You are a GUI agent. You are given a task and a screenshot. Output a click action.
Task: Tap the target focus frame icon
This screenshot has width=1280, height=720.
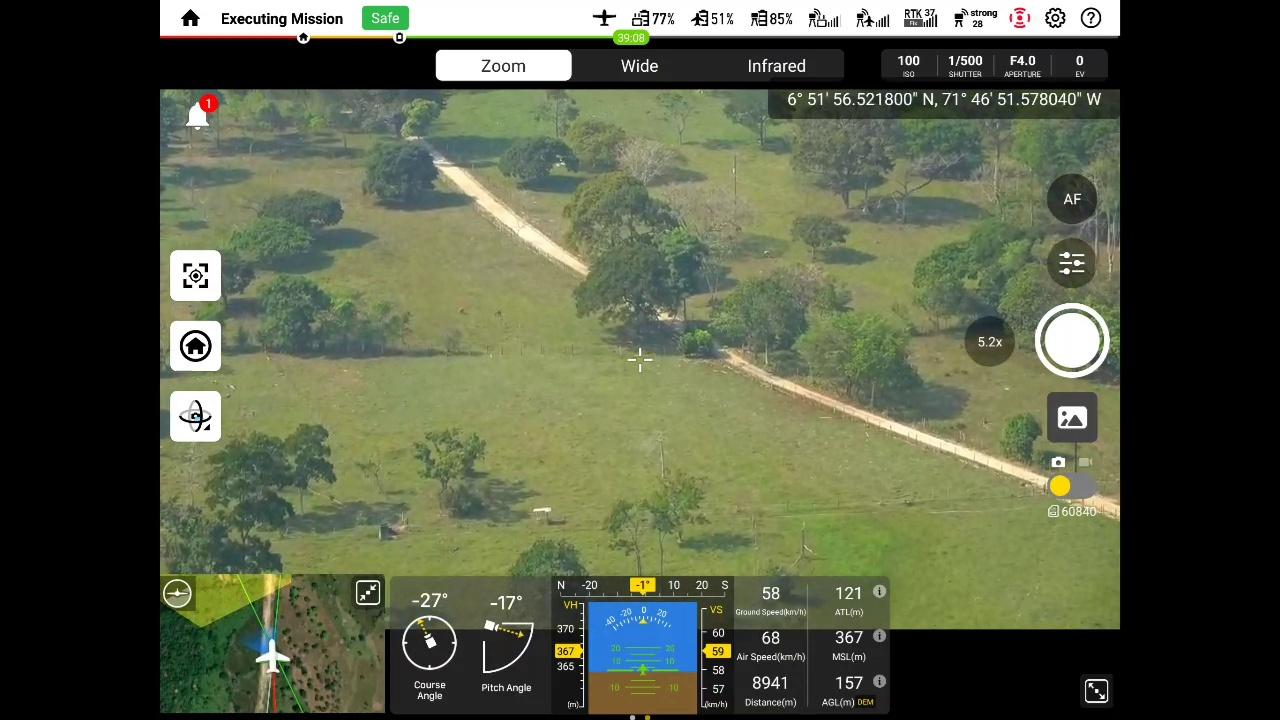pos(195,275)
